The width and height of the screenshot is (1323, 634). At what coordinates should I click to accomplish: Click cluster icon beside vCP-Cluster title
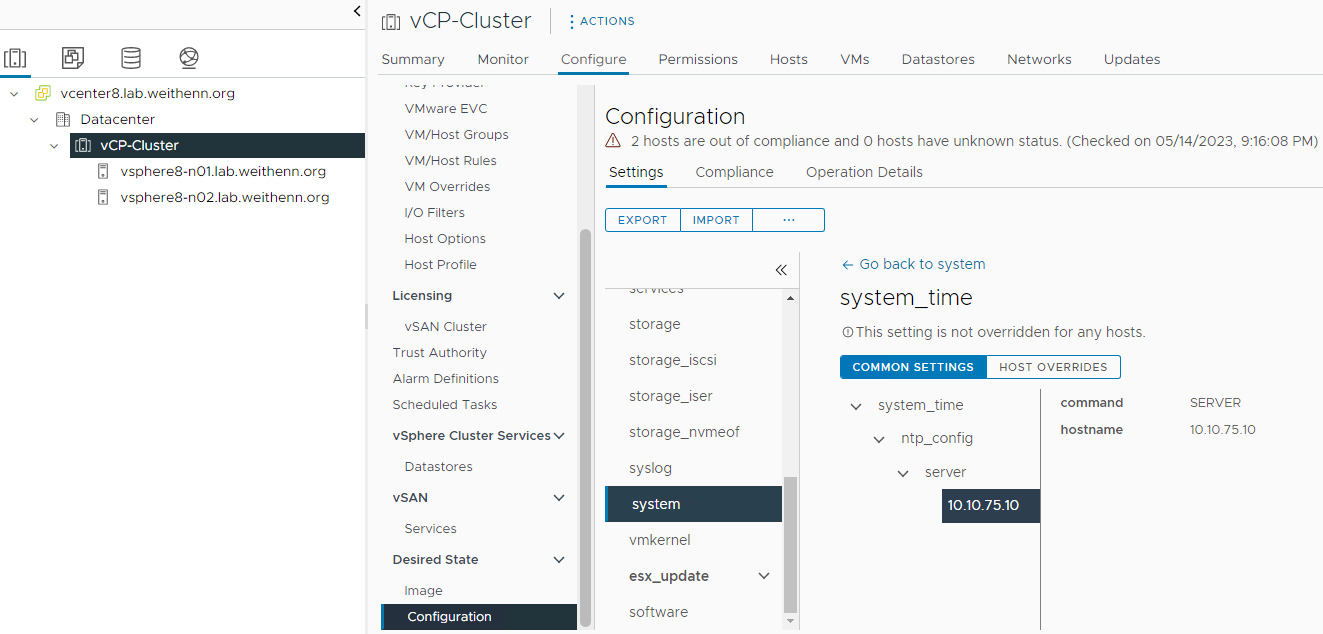[391, 21]
